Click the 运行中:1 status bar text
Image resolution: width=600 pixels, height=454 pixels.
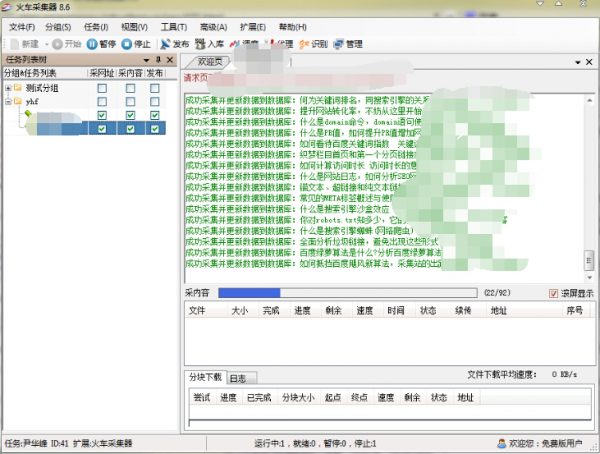pyautogui.click(x=269, y=444)
